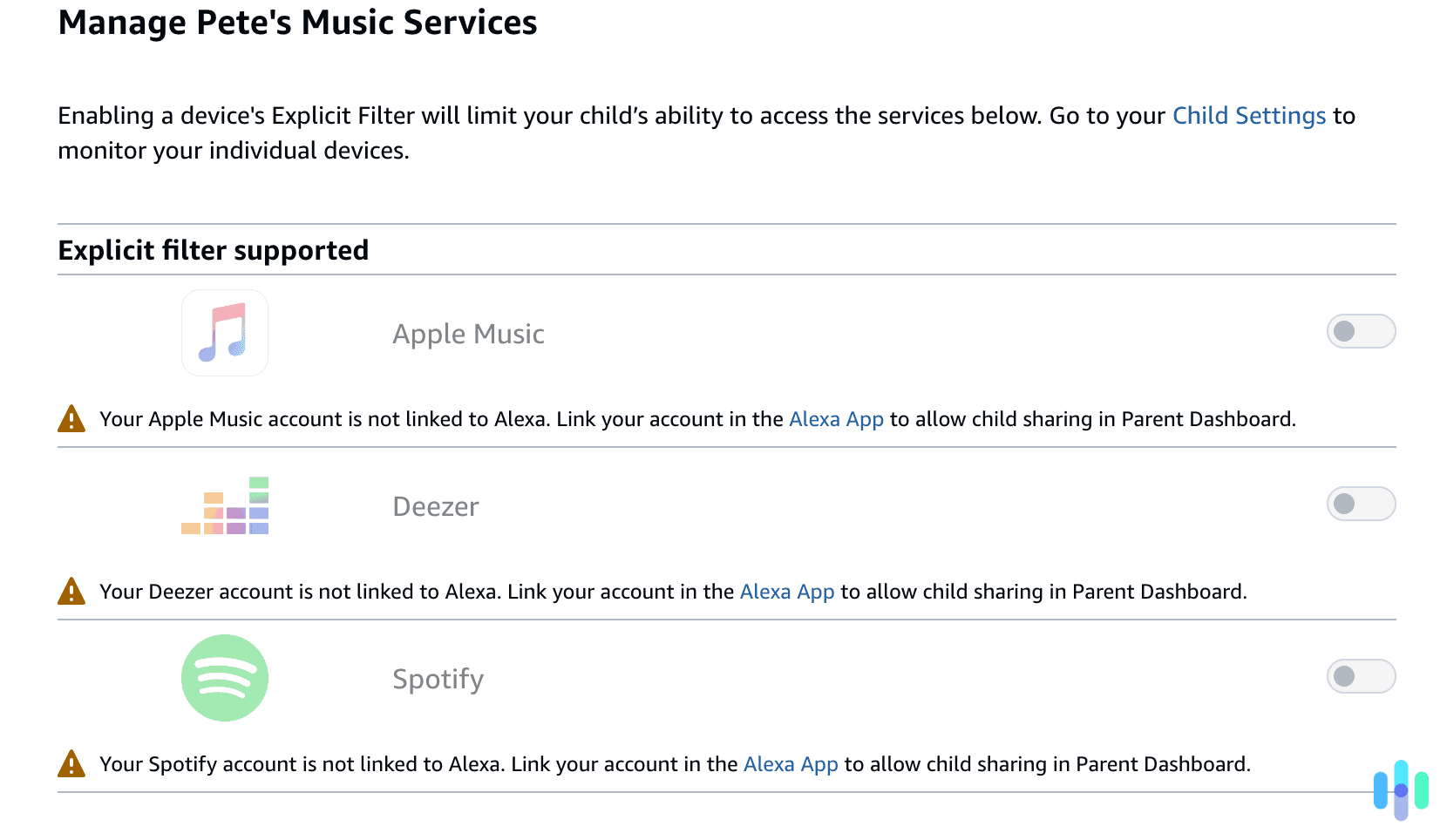Select the Explicit filter supported section header

(213, 250)
